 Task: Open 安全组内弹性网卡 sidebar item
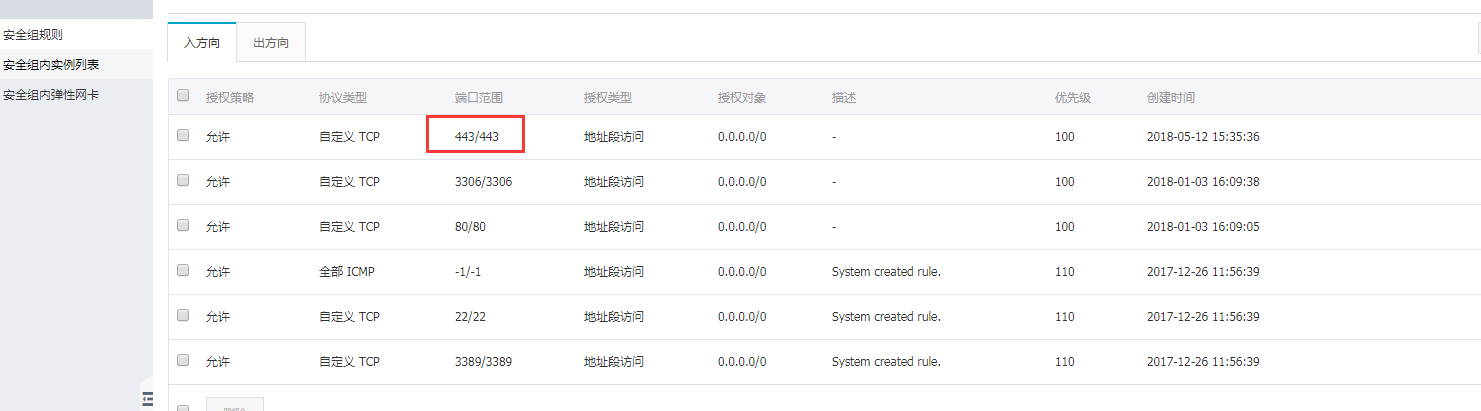(x=51, y=95)
